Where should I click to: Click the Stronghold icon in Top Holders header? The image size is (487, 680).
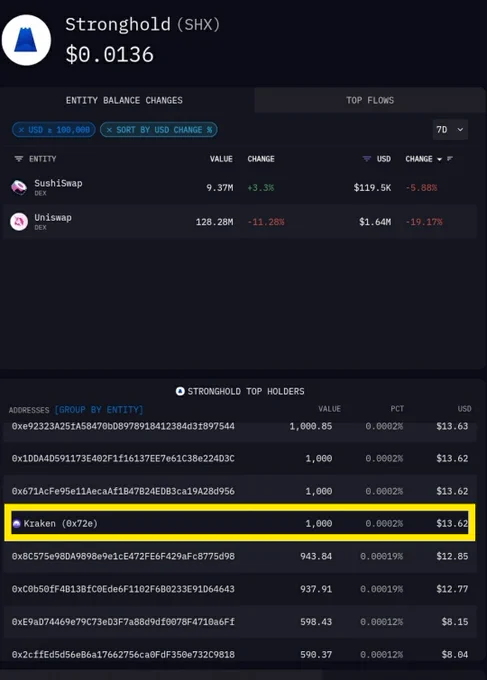[180, 391]
